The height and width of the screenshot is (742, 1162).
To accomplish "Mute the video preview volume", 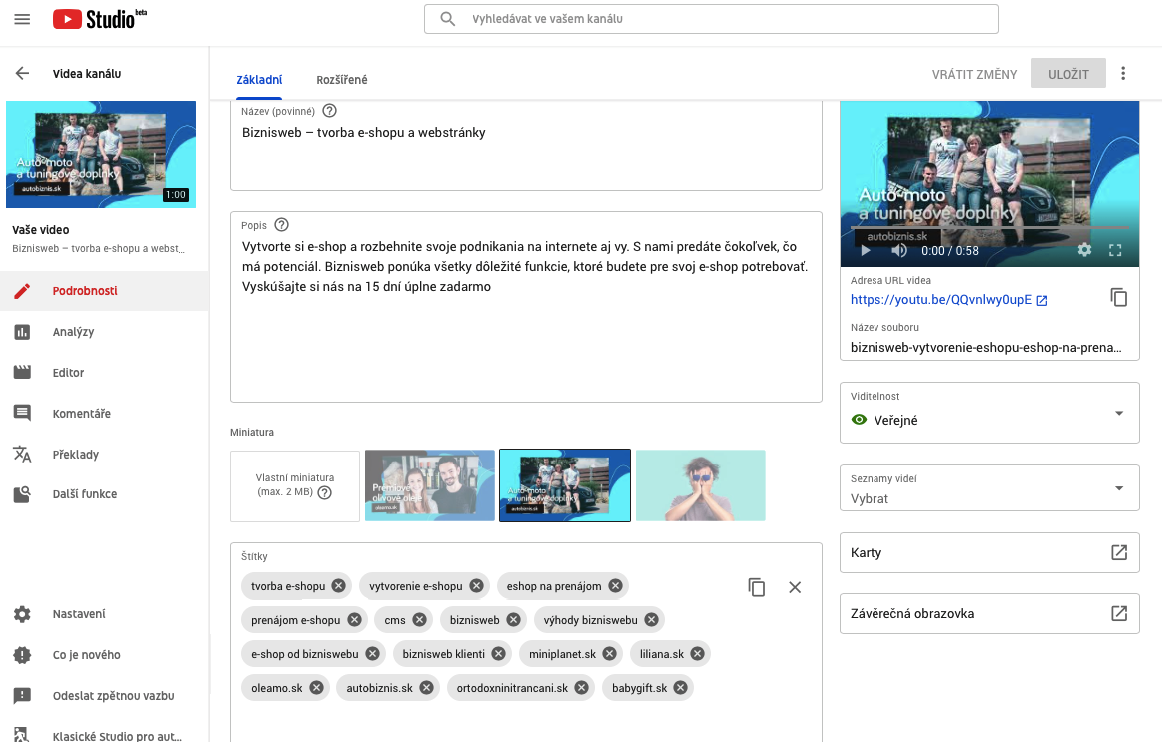I will pos(898,251).
